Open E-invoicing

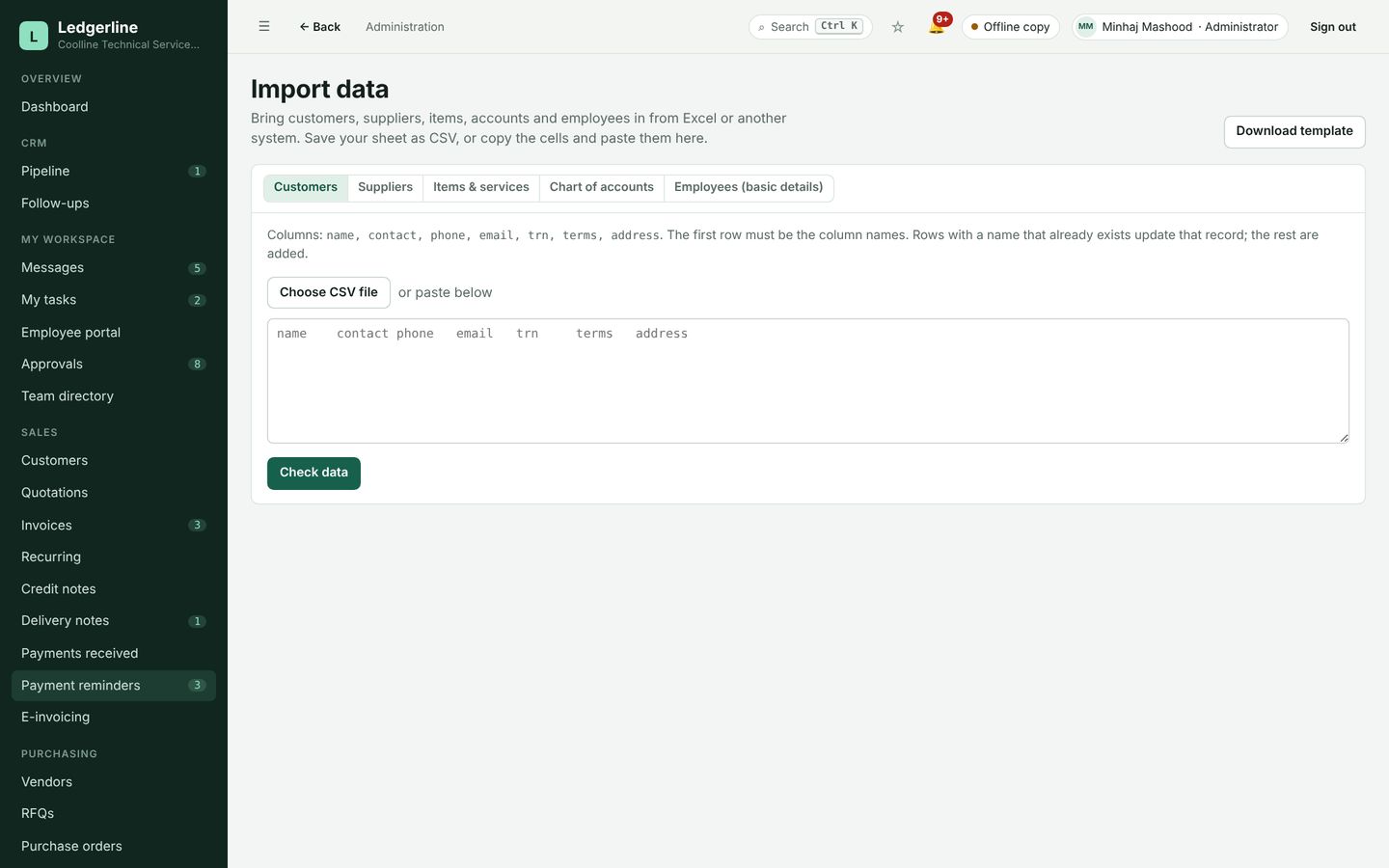coord(114,718)
